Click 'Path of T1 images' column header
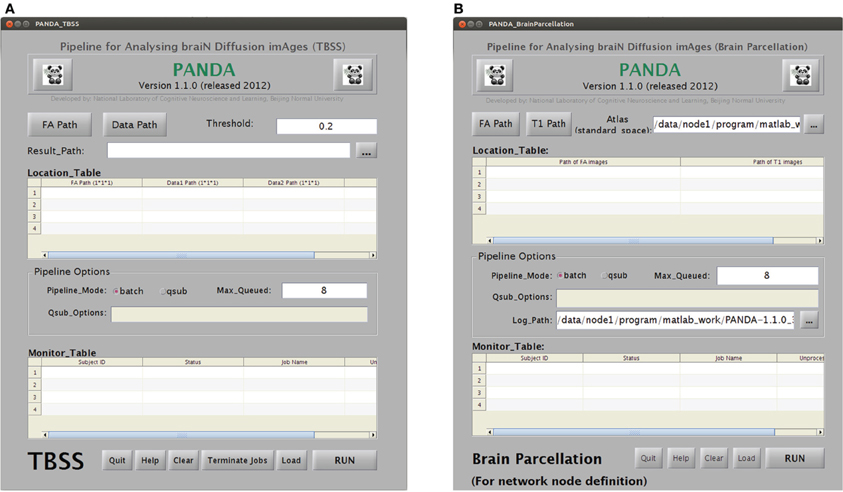This screenshot has width=843, height=492. pyautogui.click(x=752, y=162)
